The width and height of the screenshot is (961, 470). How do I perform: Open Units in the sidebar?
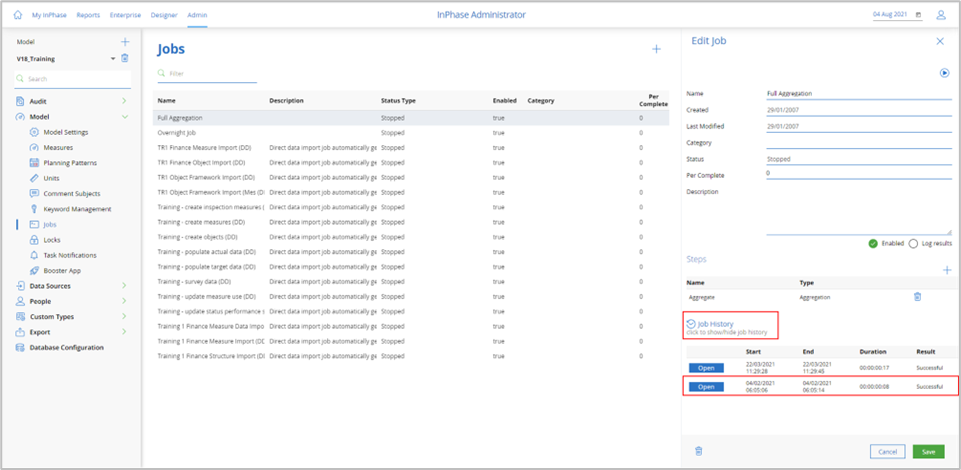[x=51, y=178]
